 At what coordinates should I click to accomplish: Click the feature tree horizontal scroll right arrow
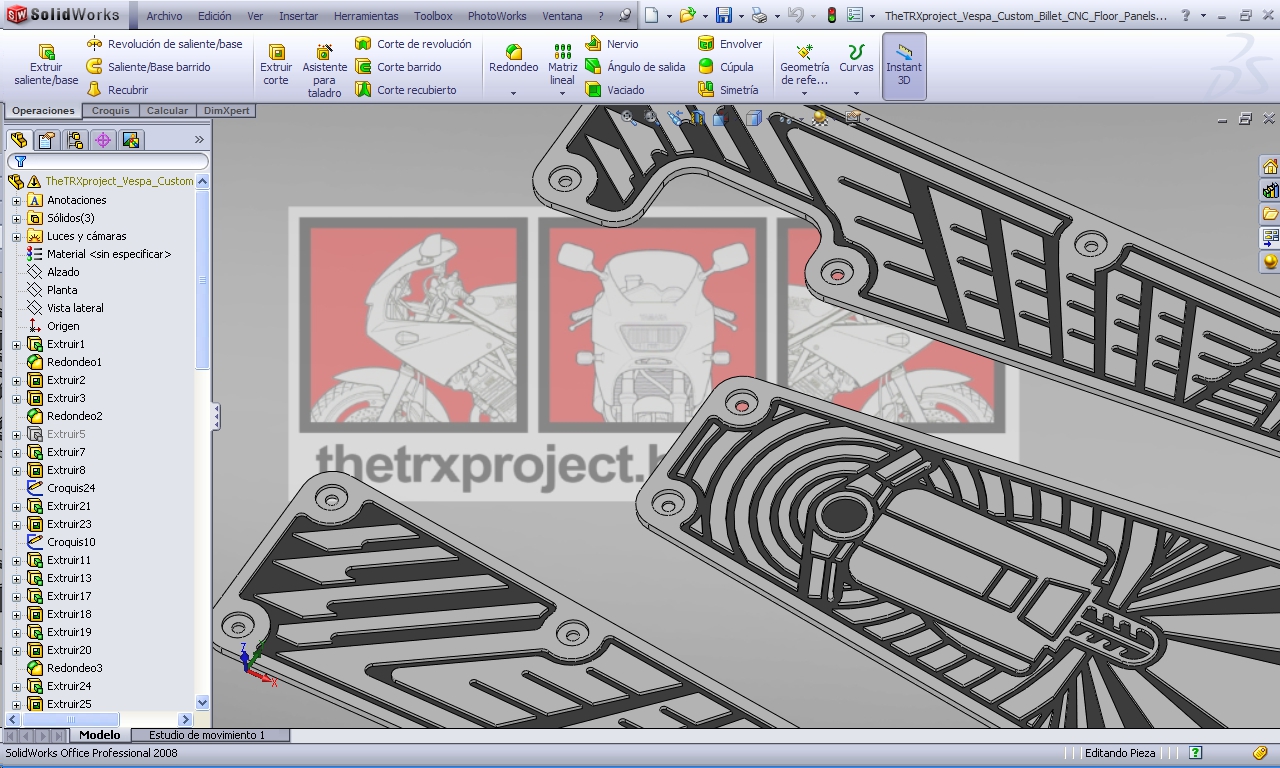[185, 719]
